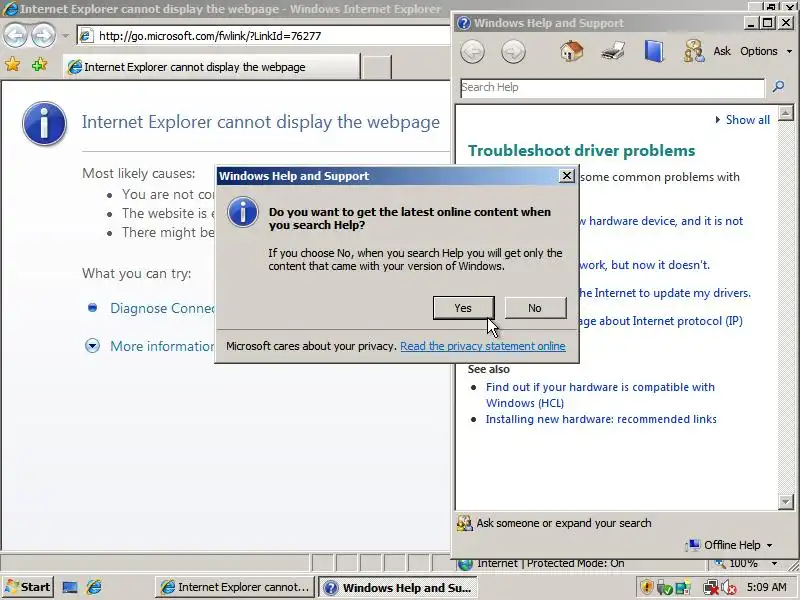
Task: Switch to Internet Explorer taskbar button
Action: (x=235, y=587)
